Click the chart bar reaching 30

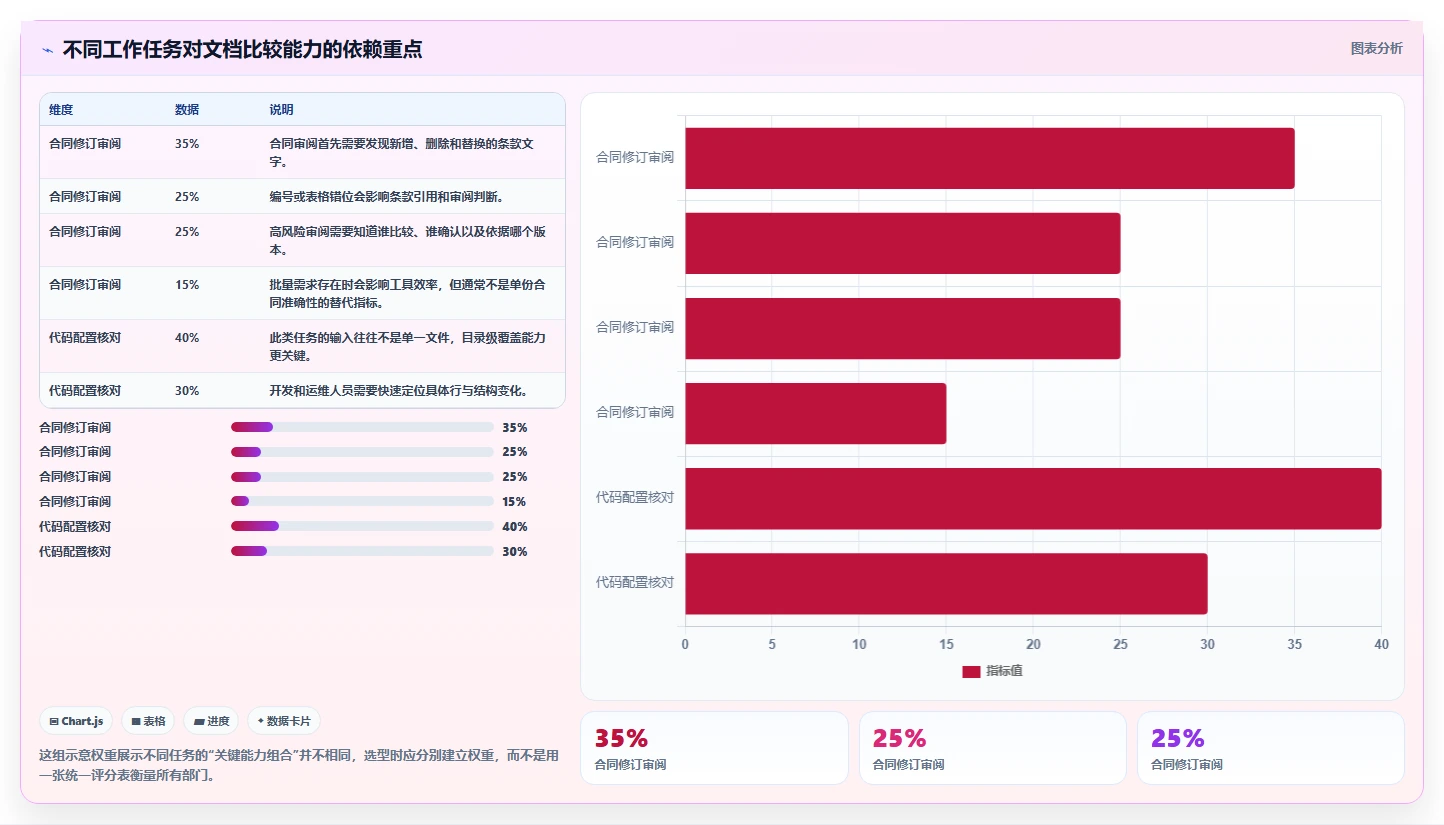(x=946, y=583)
